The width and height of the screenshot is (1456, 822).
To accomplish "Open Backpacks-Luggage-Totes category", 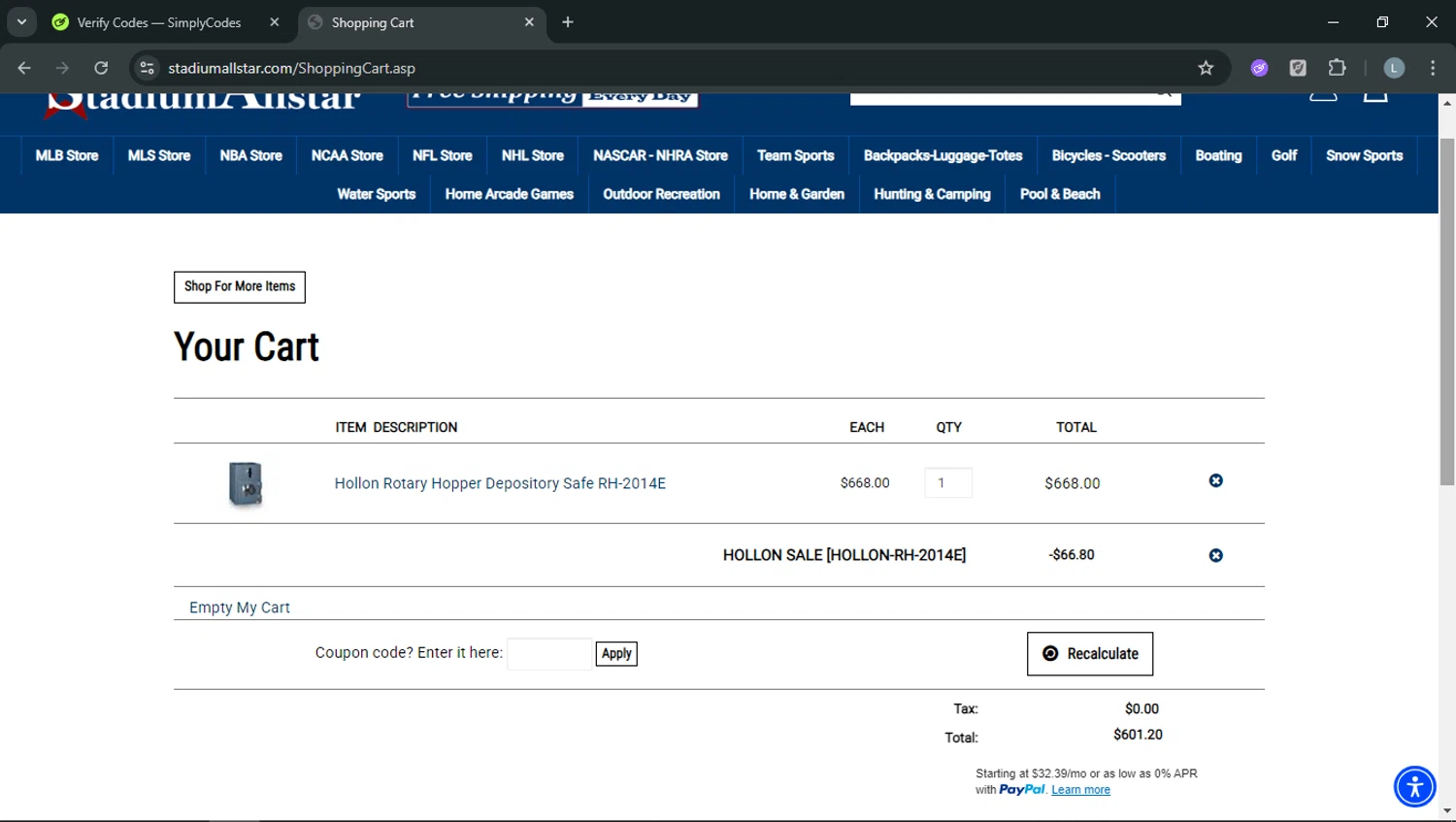I will click(943, 155).
